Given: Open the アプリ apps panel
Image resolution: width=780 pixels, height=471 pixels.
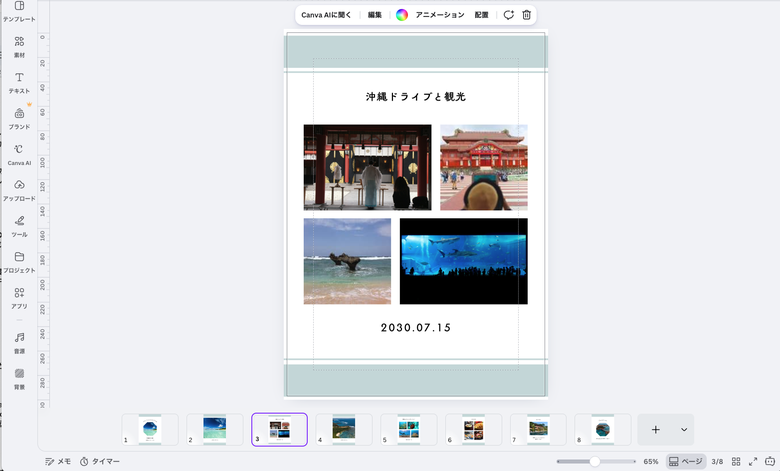Looking at the screenshot, I should pyautogui.click(x=19, y=298).
